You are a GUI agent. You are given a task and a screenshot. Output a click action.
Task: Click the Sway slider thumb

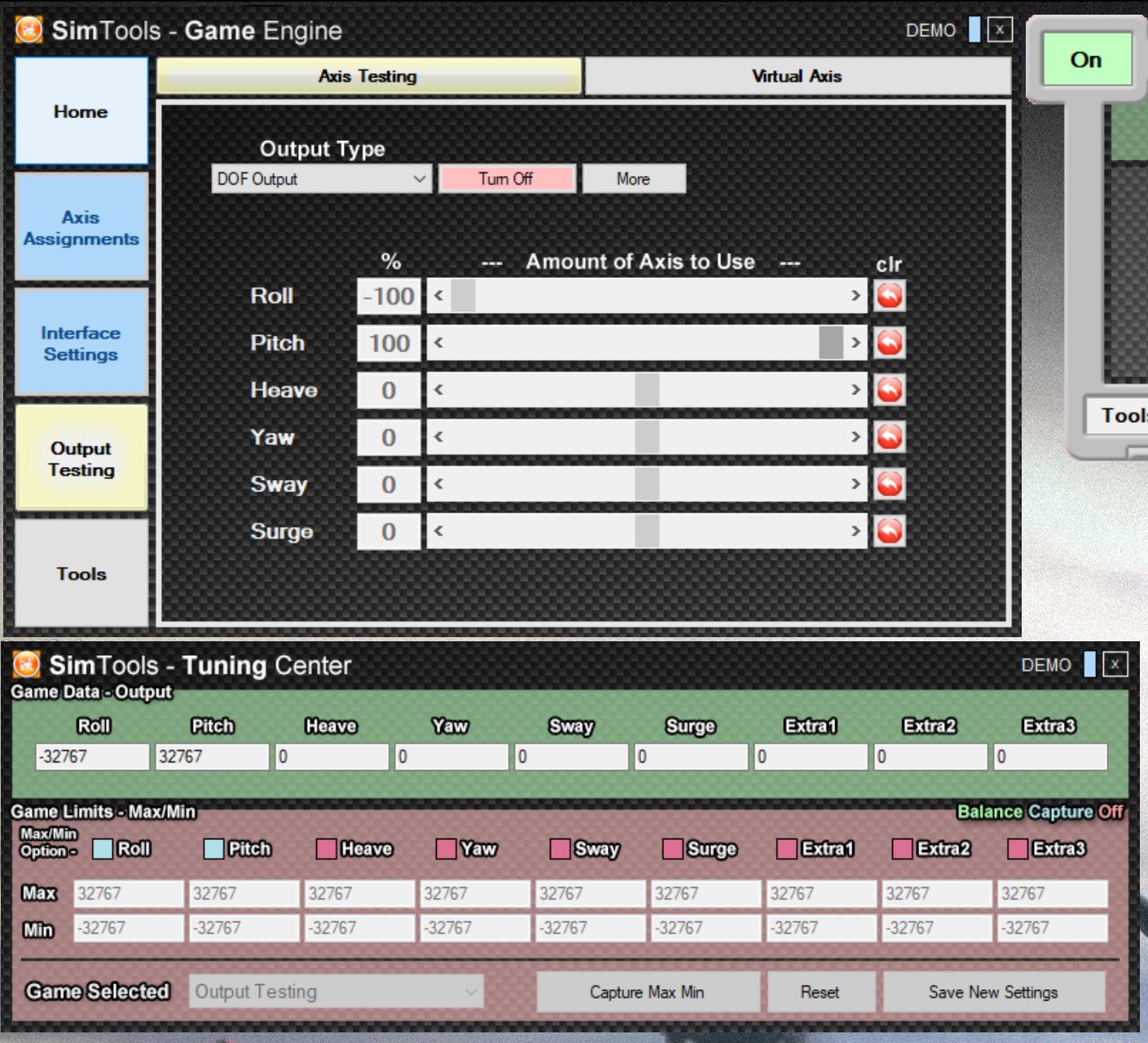[647, 484]
